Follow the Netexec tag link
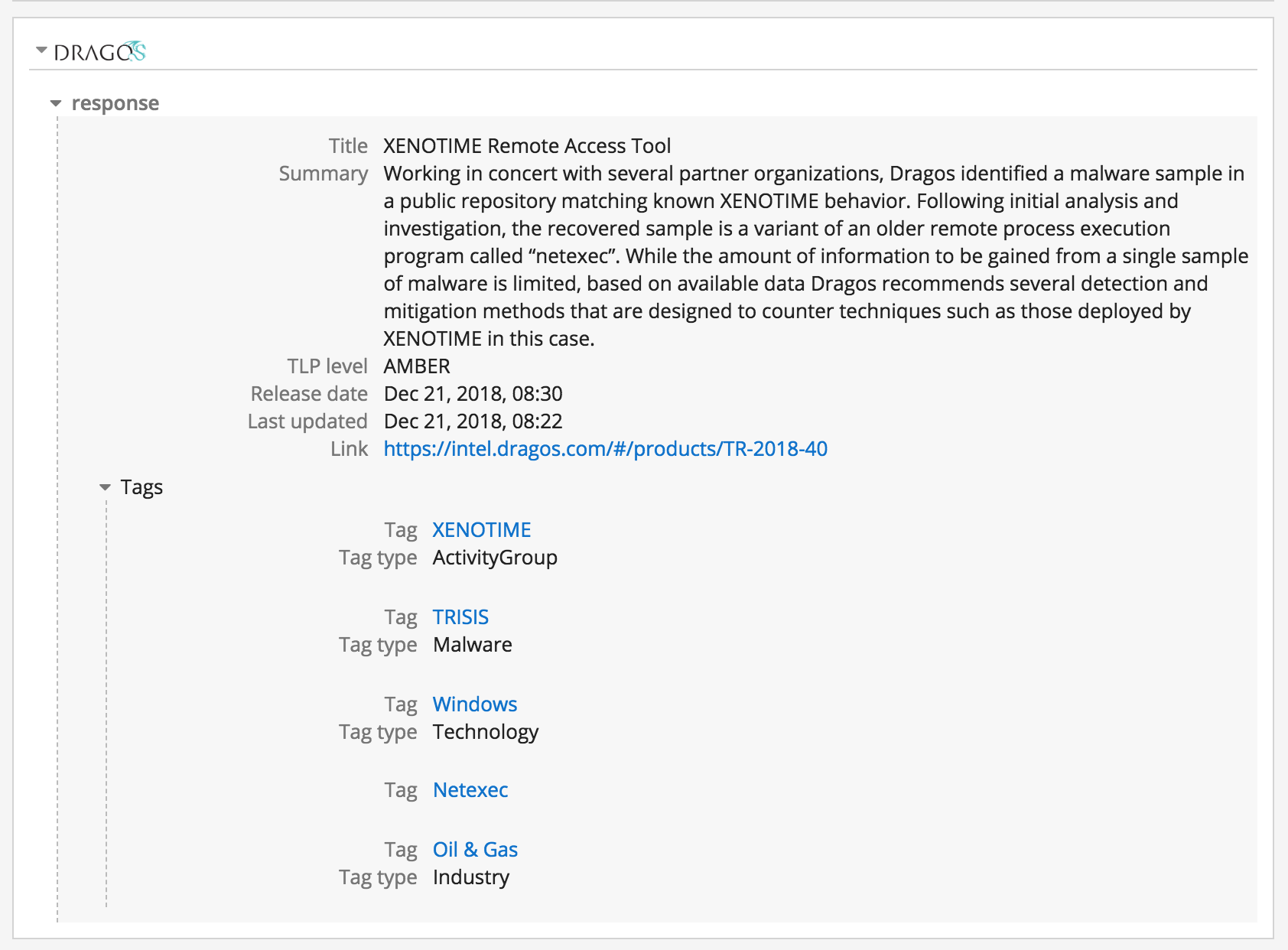1288x950 pixels. (x=470, y=790)
